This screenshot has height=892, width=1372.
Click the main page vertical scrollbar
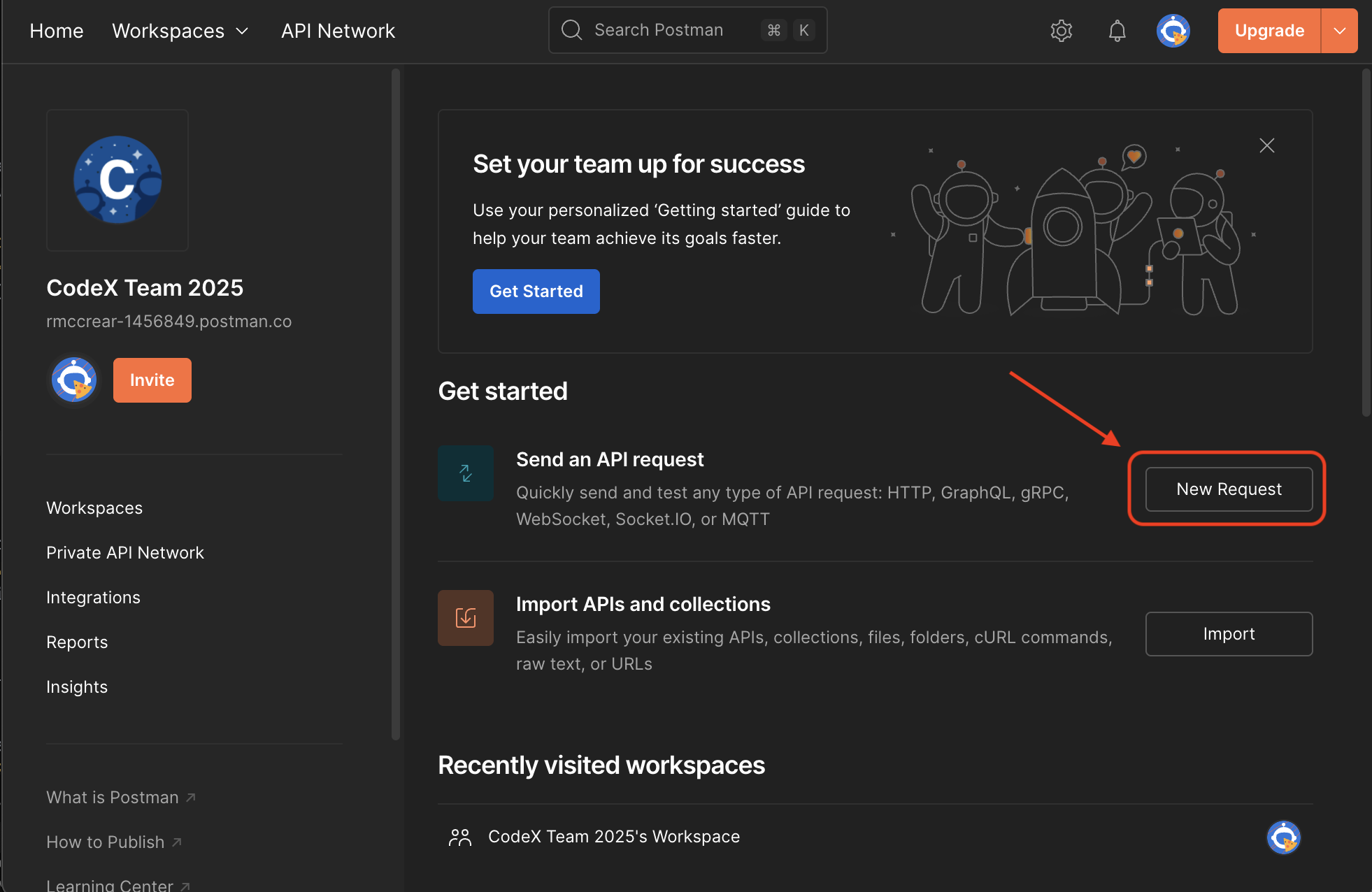click(x=1366, y=243)
